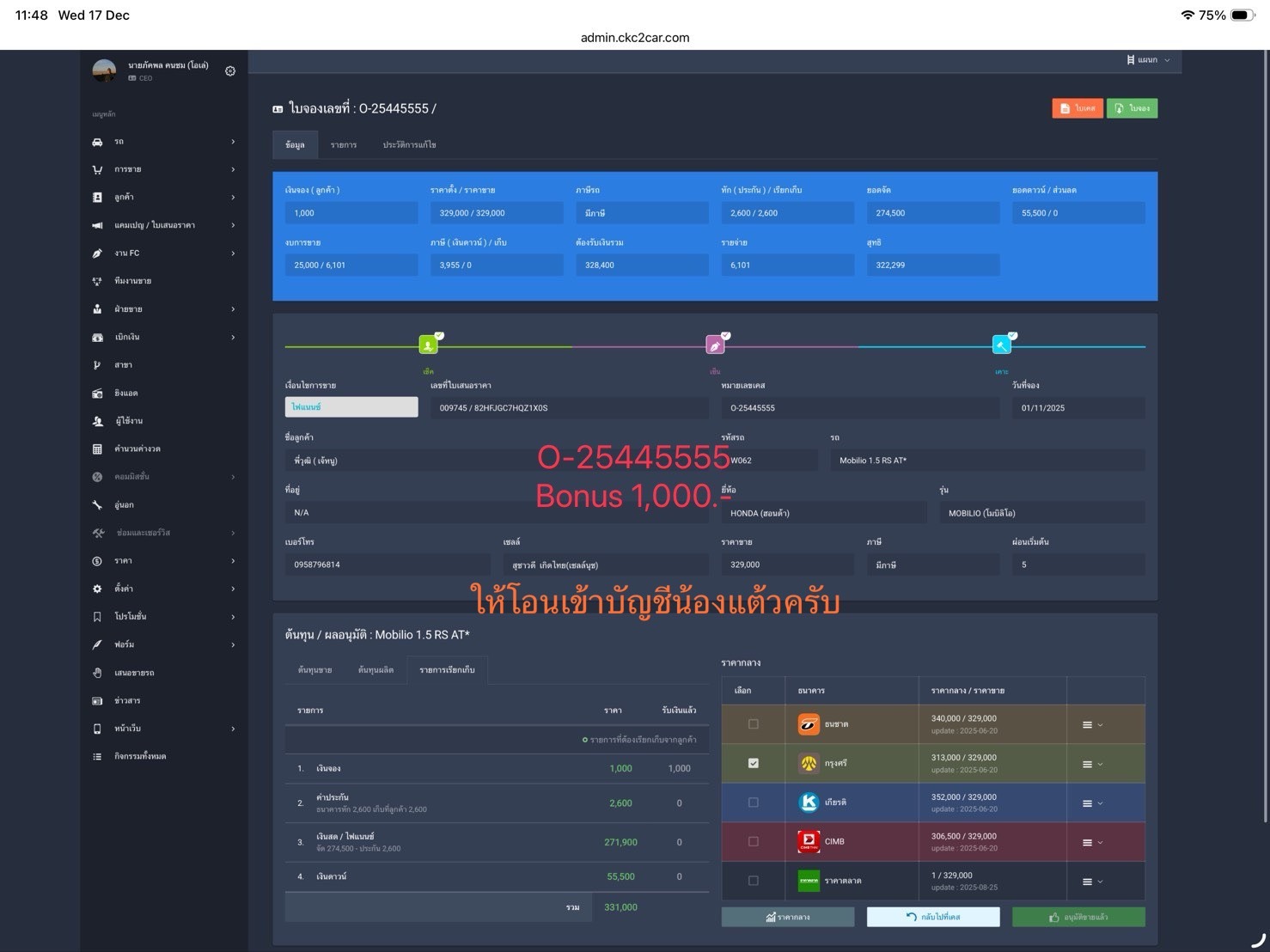Click the user profile avatar photo
Screen dimensions: 1270x952
point(104,71)
